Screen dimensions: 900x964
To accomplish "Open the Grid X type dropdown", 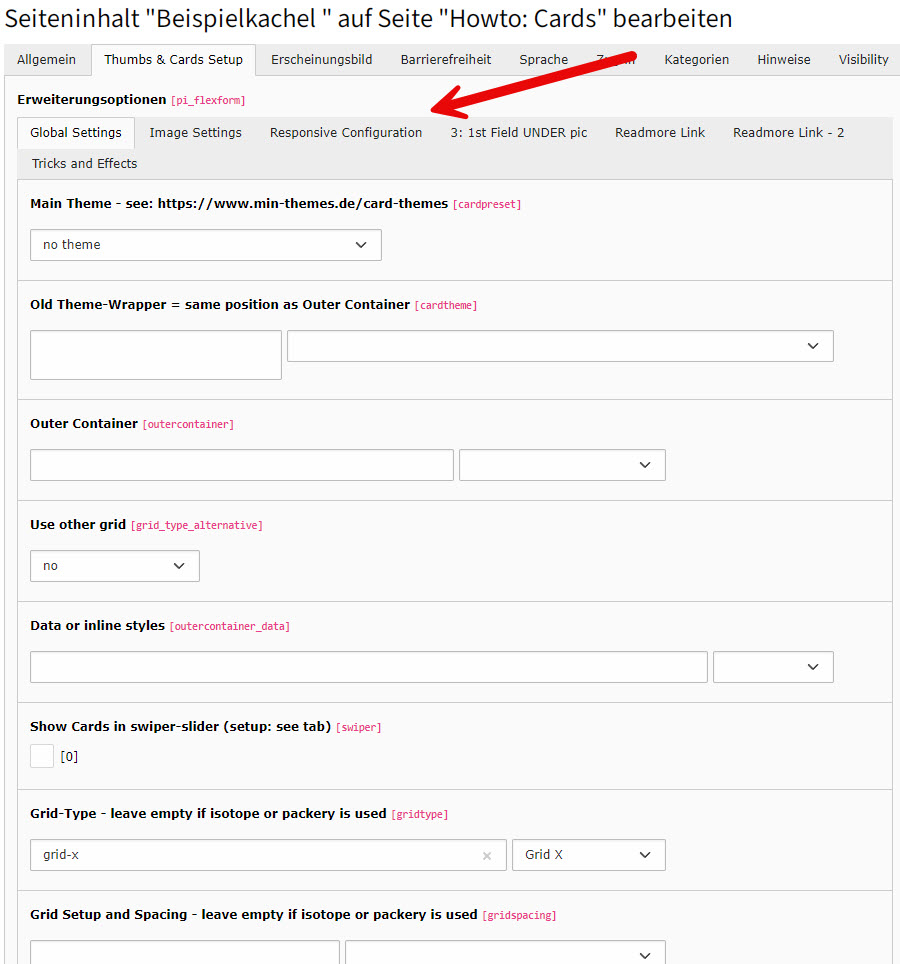I will pos(588,855).
